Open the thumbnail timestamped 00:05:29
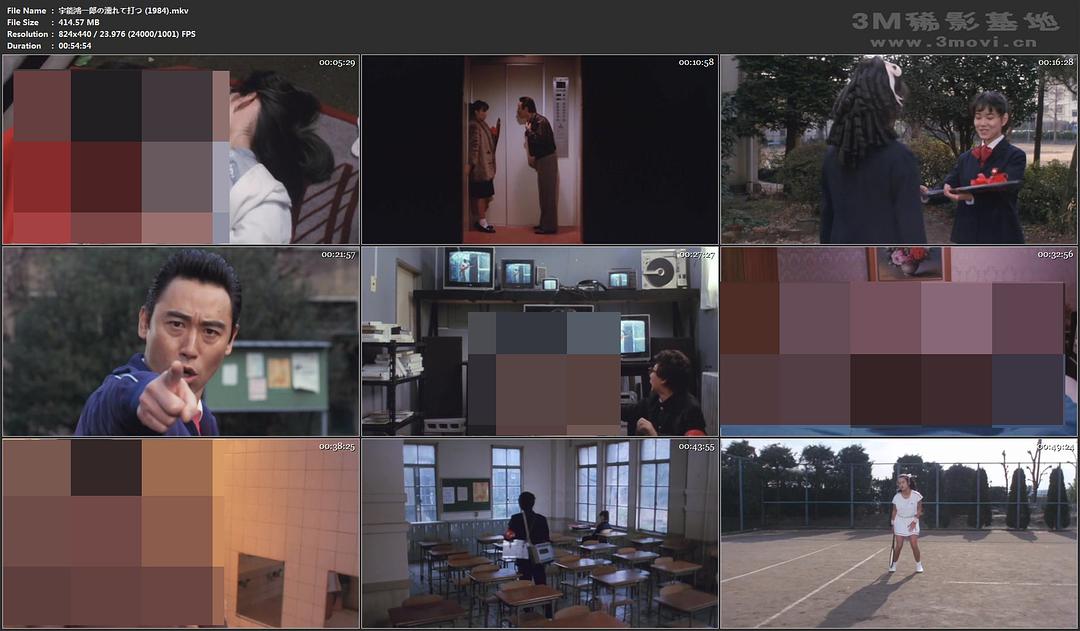The height and width of the screenshot is (631, 1080). [x=180, y=150]
